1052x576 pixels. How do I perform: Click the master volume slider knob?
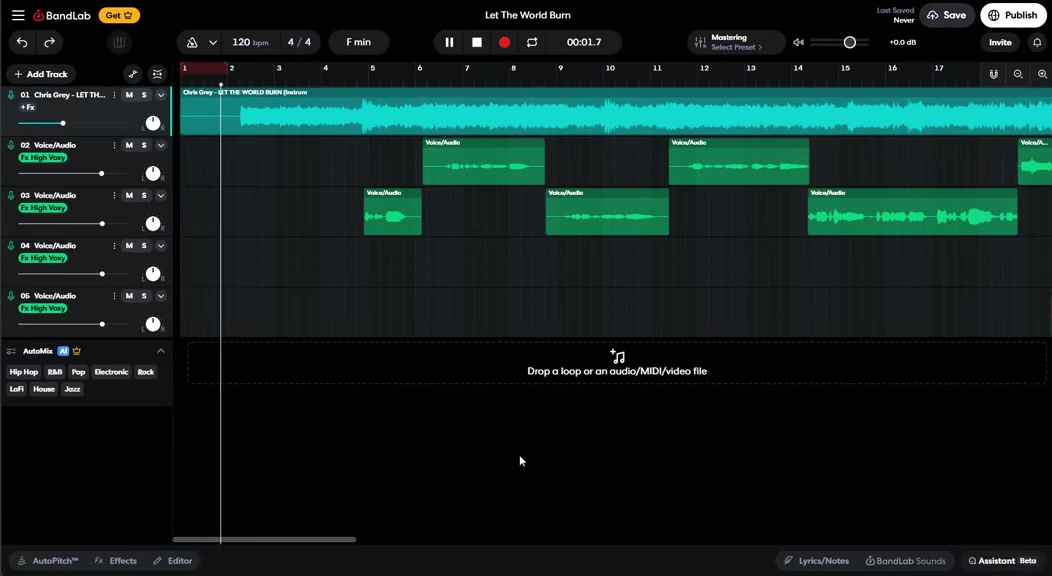pos(849,42)
